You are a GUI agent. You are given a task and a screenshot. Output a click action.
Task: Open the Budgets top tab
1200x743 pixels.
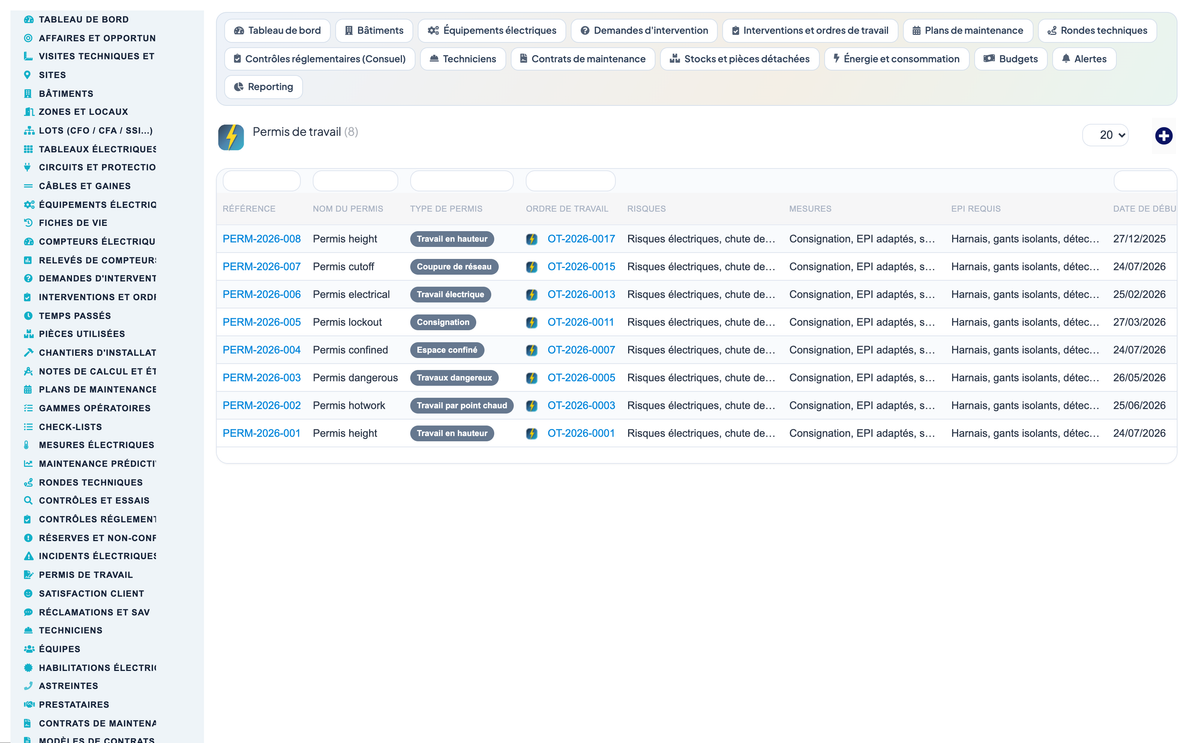click(1011, 59)
